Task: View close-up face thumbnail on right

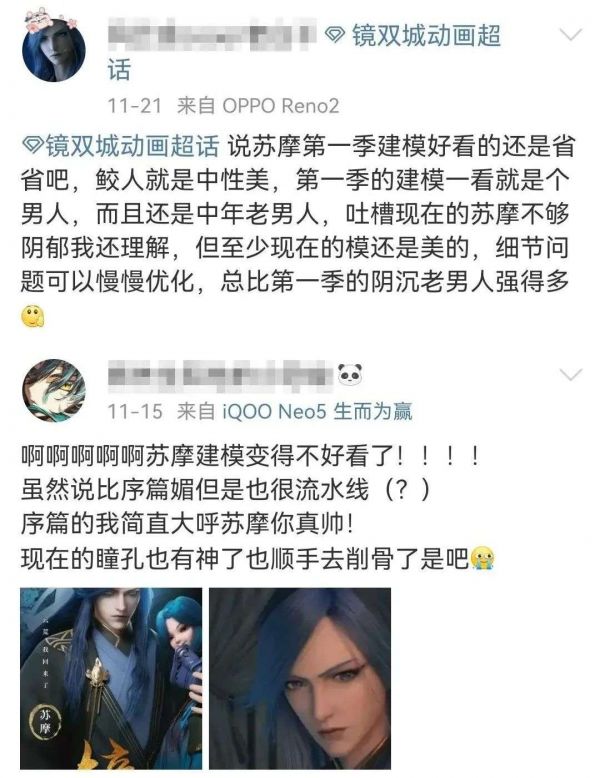Action: point(300,678)
